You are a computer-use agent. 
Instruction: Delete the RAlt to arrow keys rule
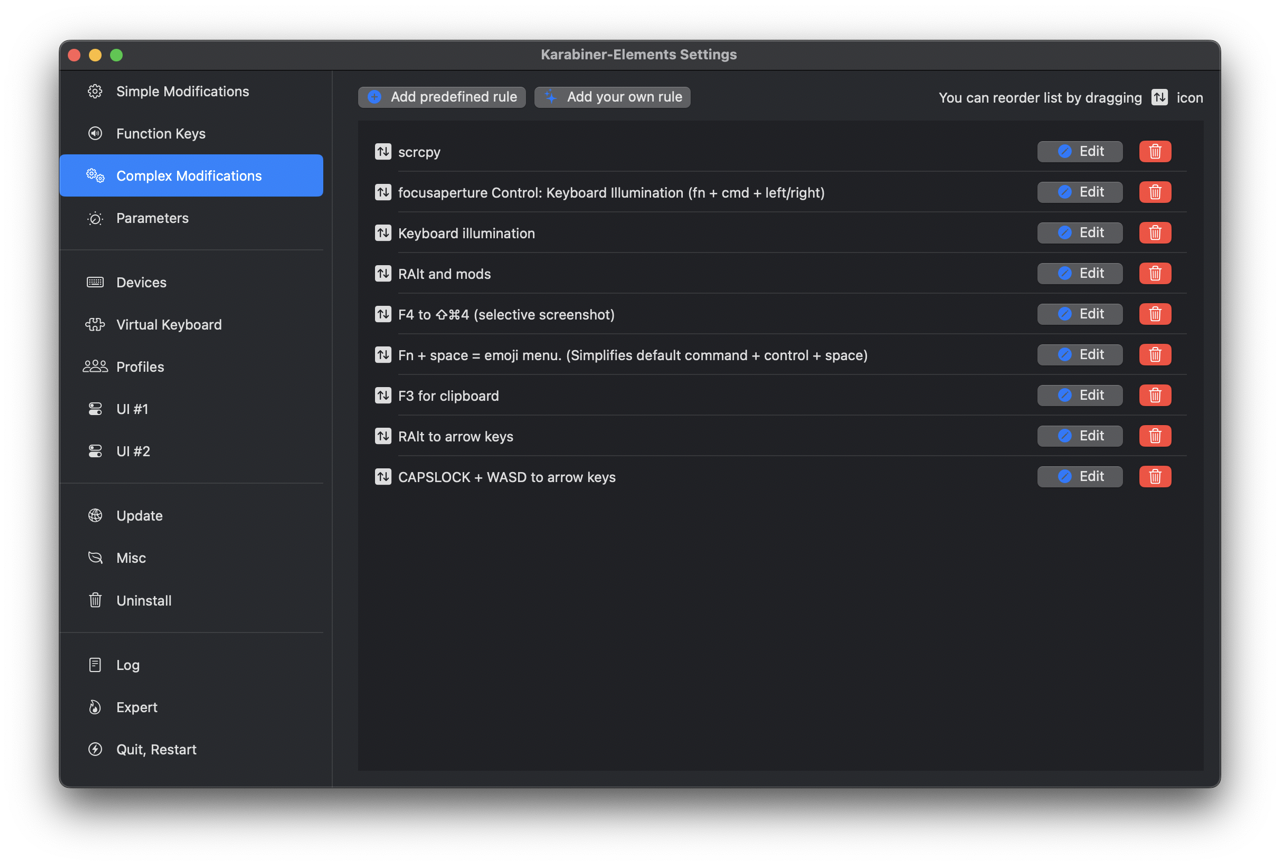pos(1155,436)
